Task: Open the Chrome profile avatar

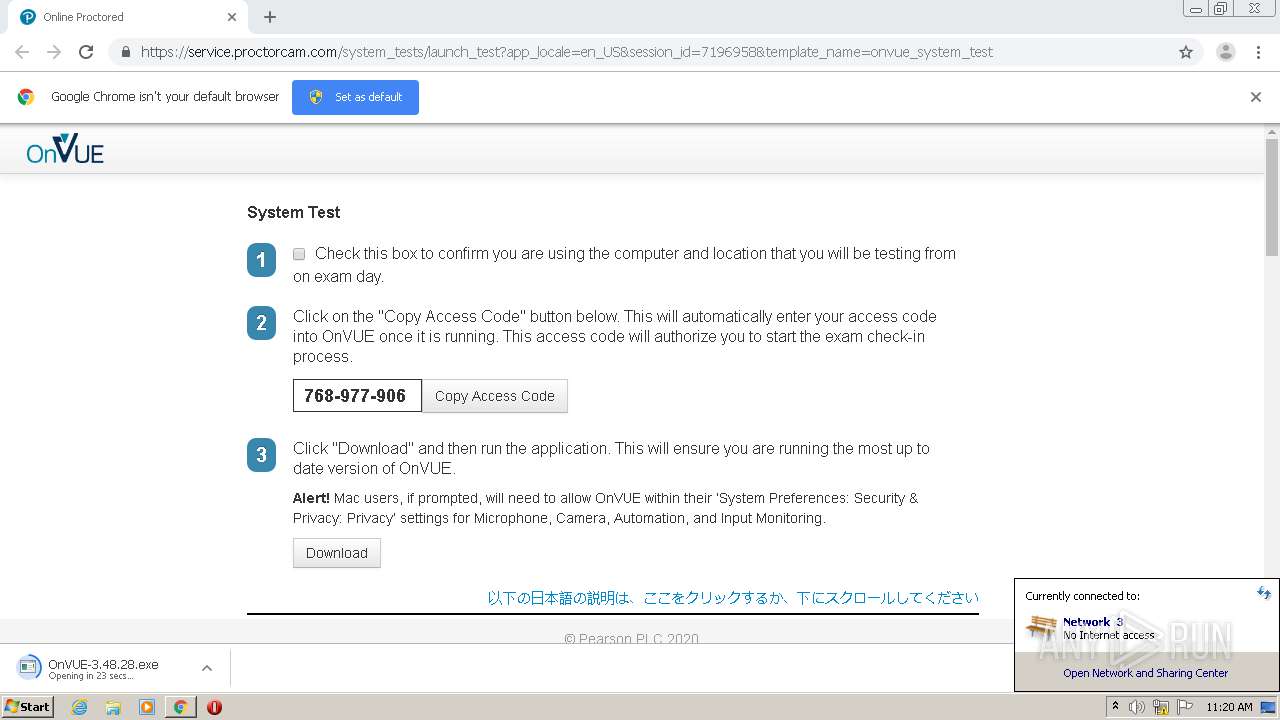Action: [1225, 52]
